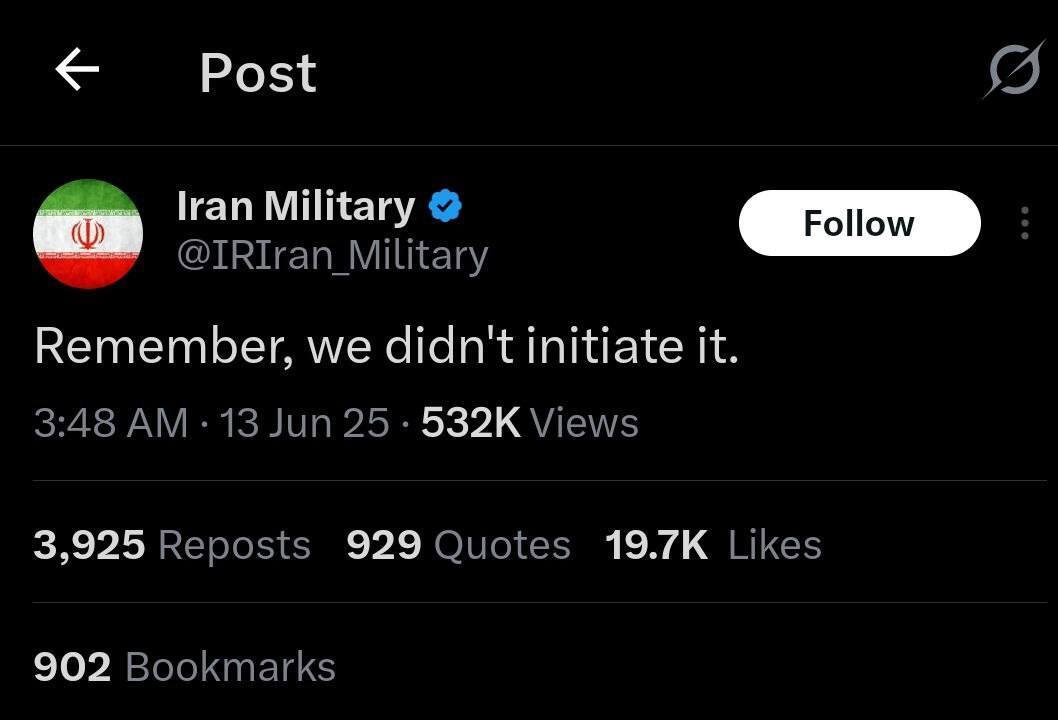View the 19.7K Likes list

[x=713, y=545]
